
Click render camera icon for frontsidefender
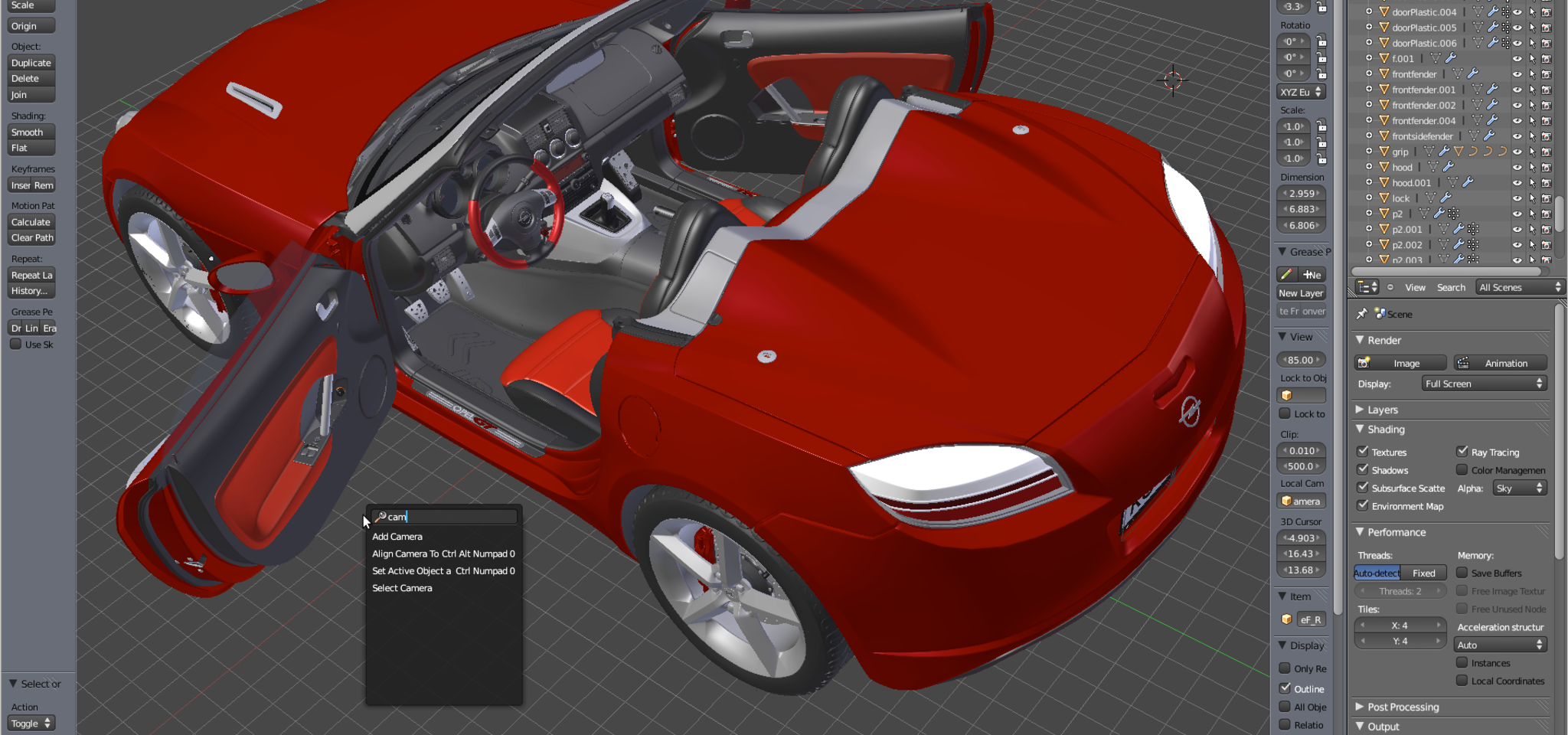[1547, 136]
